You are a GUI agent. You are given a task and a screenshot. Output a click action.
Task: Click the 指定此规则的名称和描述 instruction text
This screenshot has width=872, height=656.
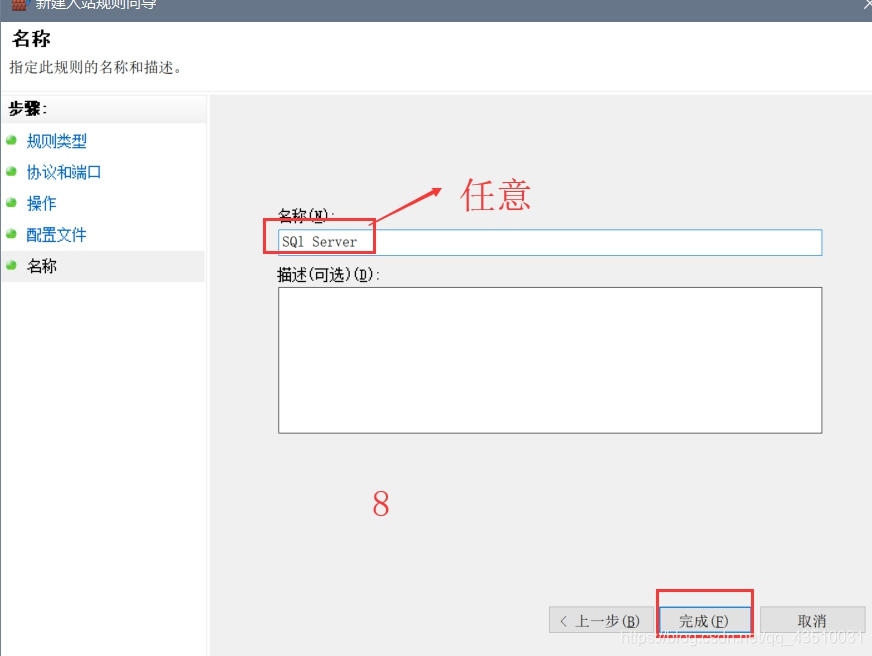[95, 68]
